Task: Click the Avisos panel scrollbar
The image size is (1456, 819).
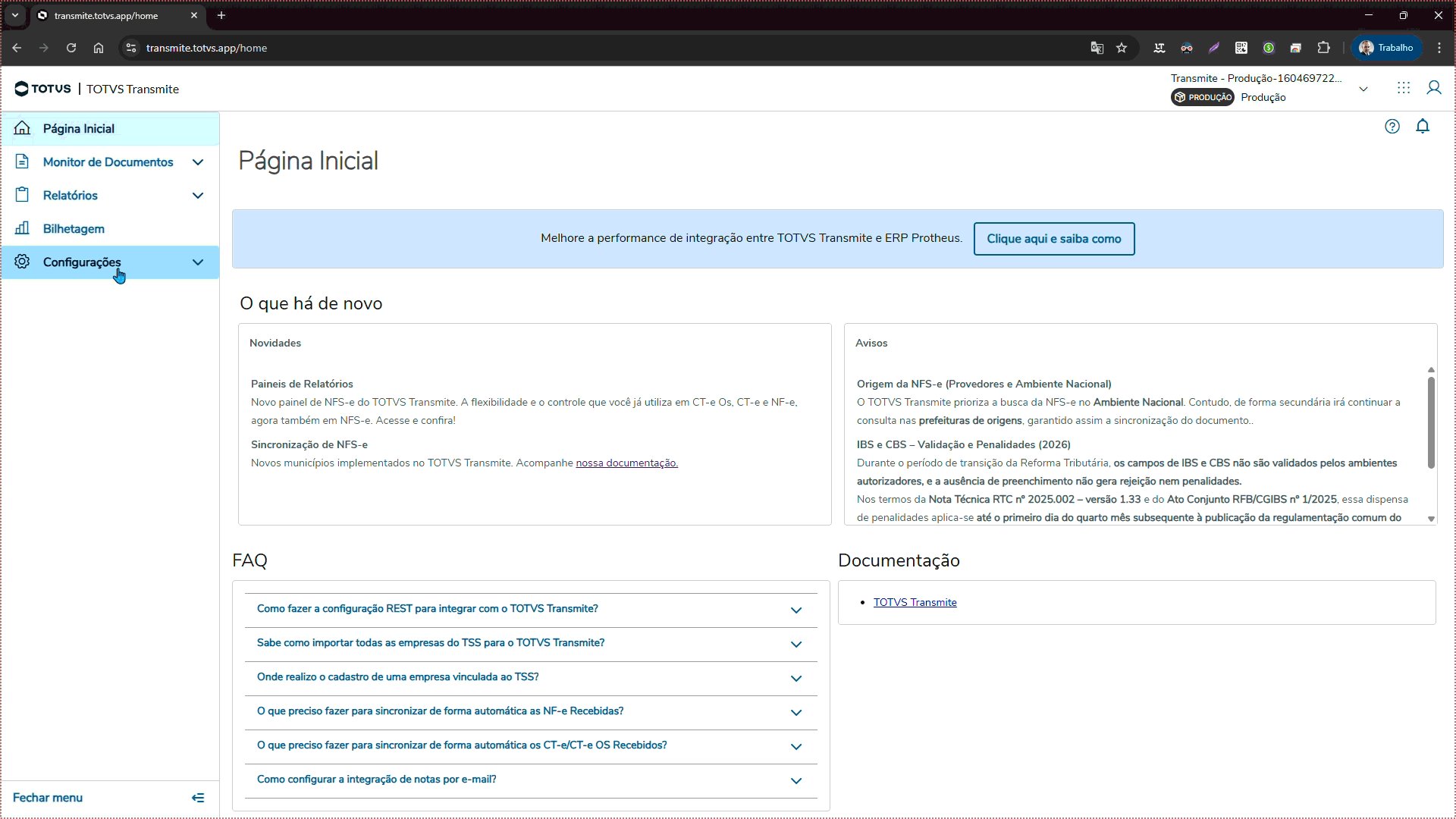Action: 1431,422
